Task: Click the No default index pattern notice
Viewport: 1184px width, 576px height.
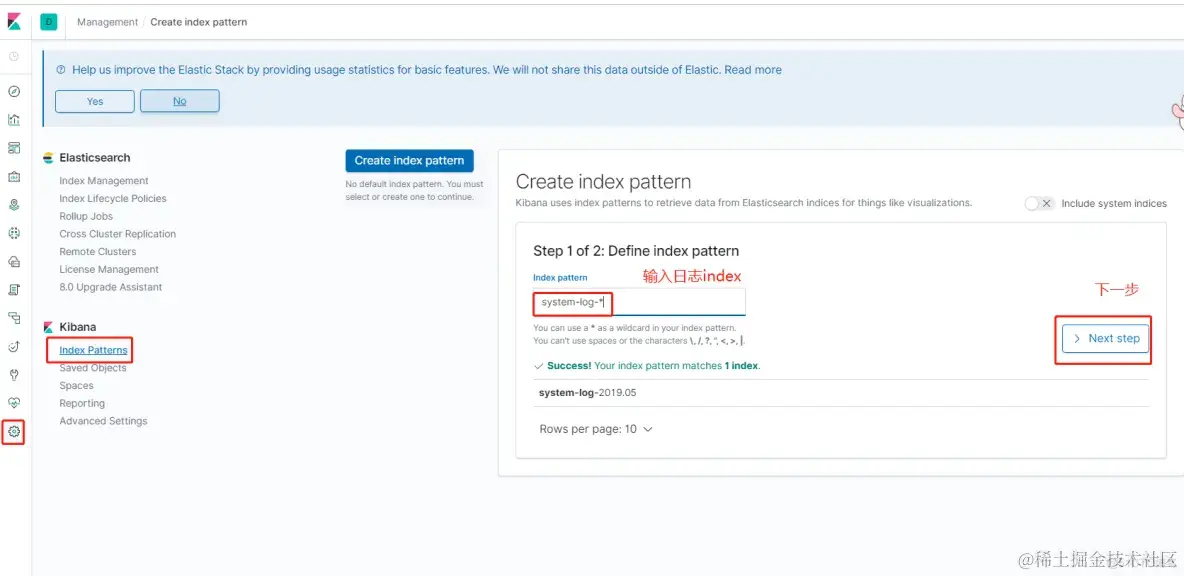Action: 415,190
